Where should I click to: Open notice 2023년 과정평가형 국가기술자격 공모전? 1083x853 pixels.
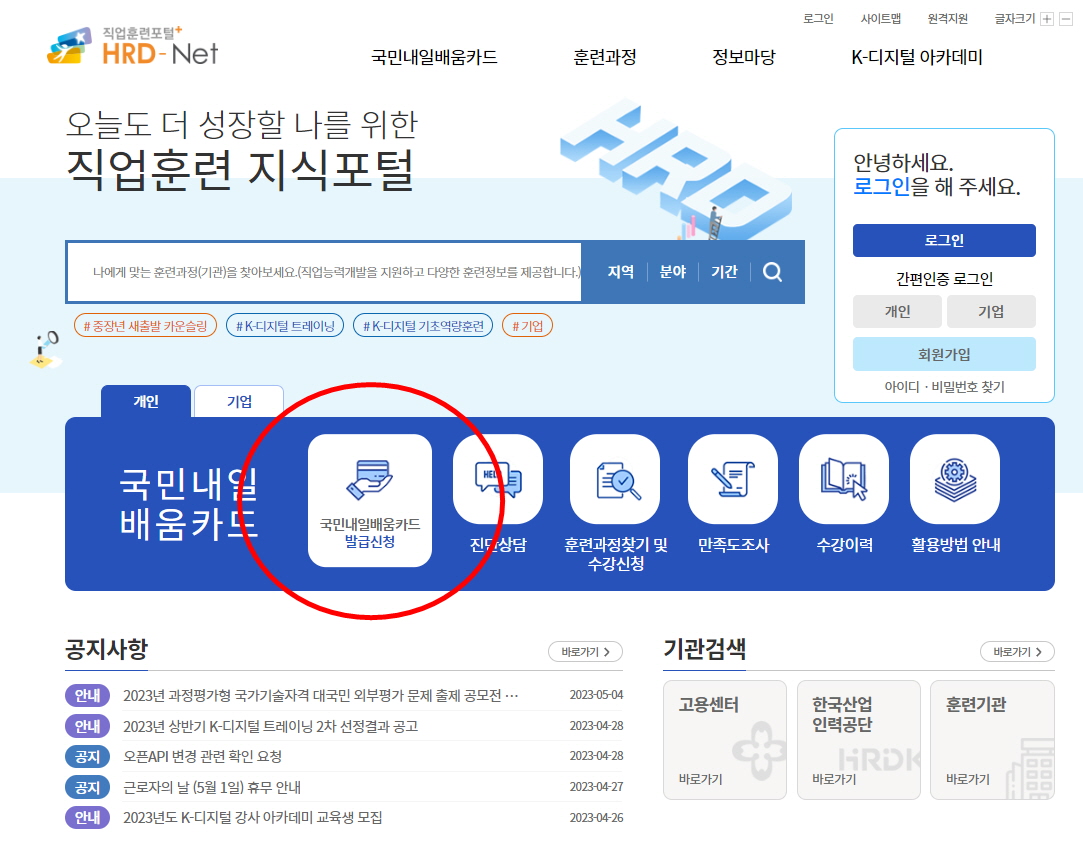click(320, 696)
